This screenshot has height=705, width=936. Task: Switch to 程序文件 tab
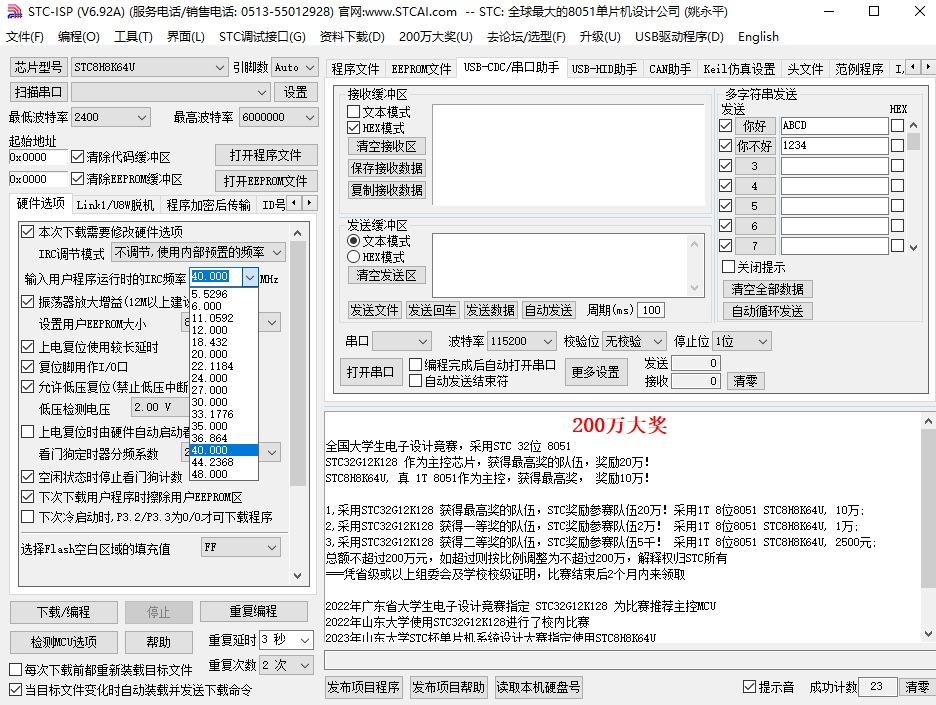[355, 69]
